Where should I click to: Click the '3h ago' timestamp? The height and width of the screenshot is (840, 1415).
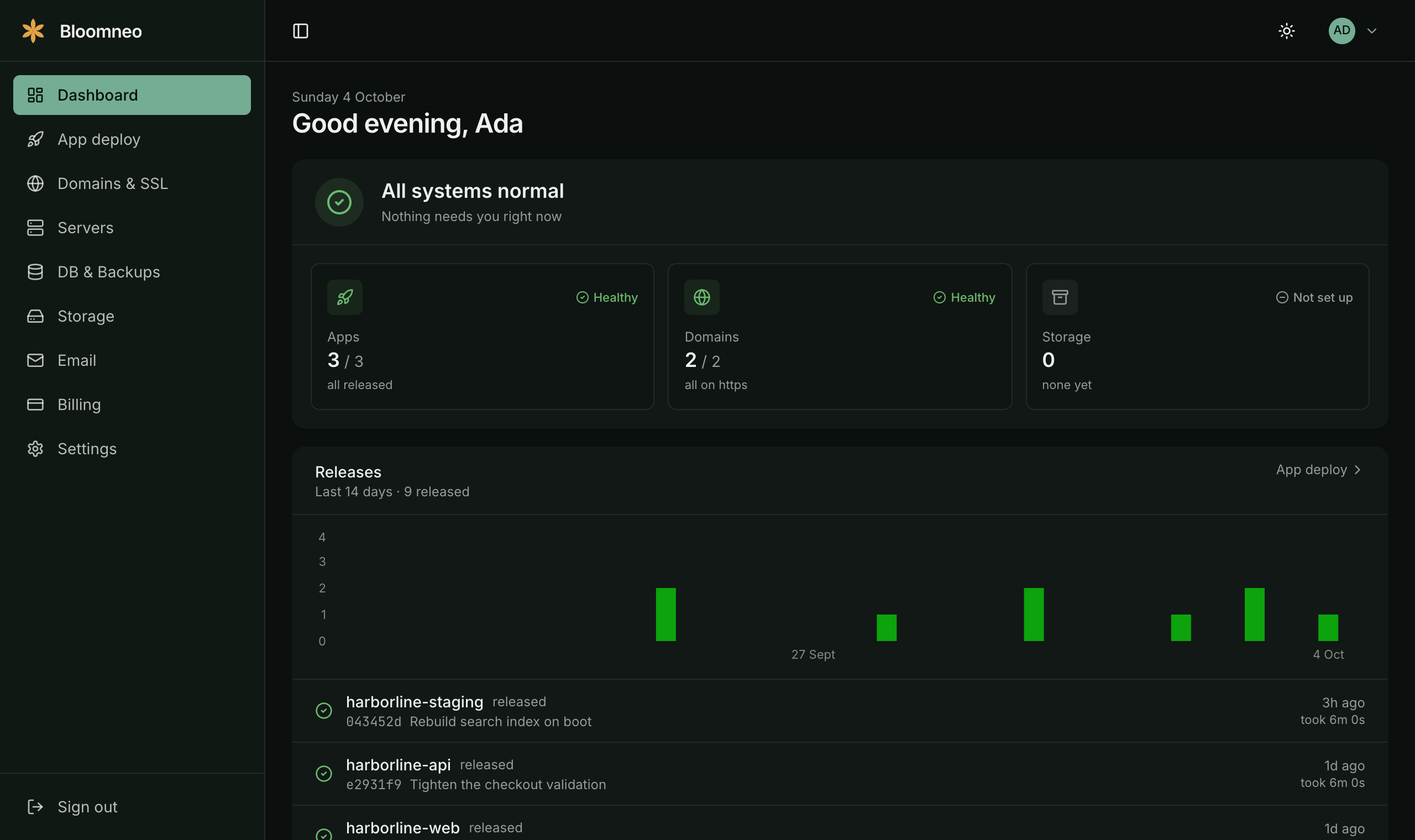[1343, 702]
